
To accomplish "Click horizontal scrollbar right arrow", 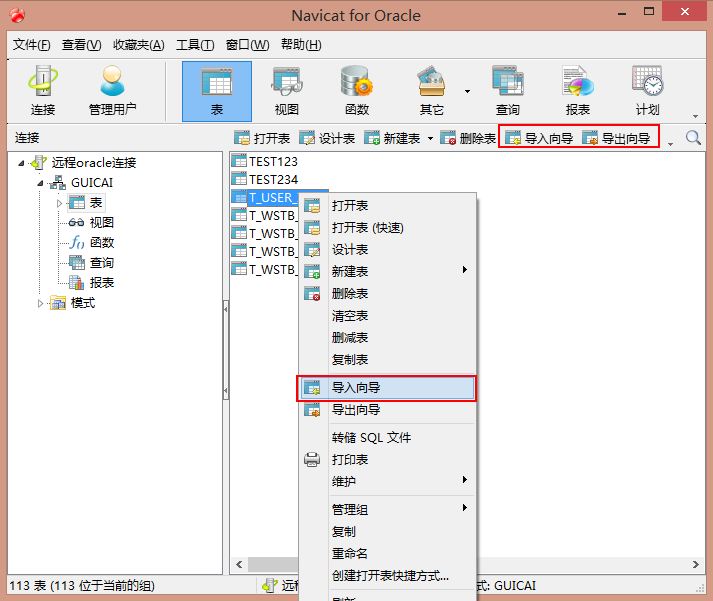I will [695, 564].
